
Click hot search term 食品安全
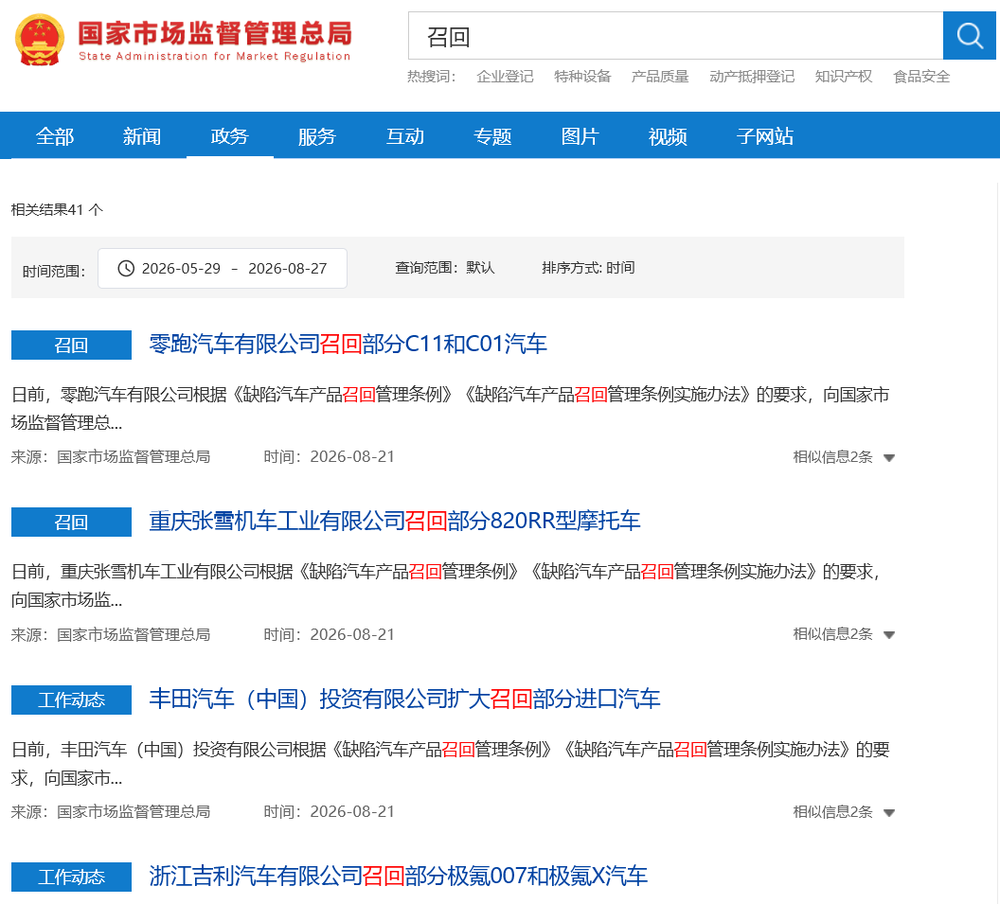(x=922, y=77)
